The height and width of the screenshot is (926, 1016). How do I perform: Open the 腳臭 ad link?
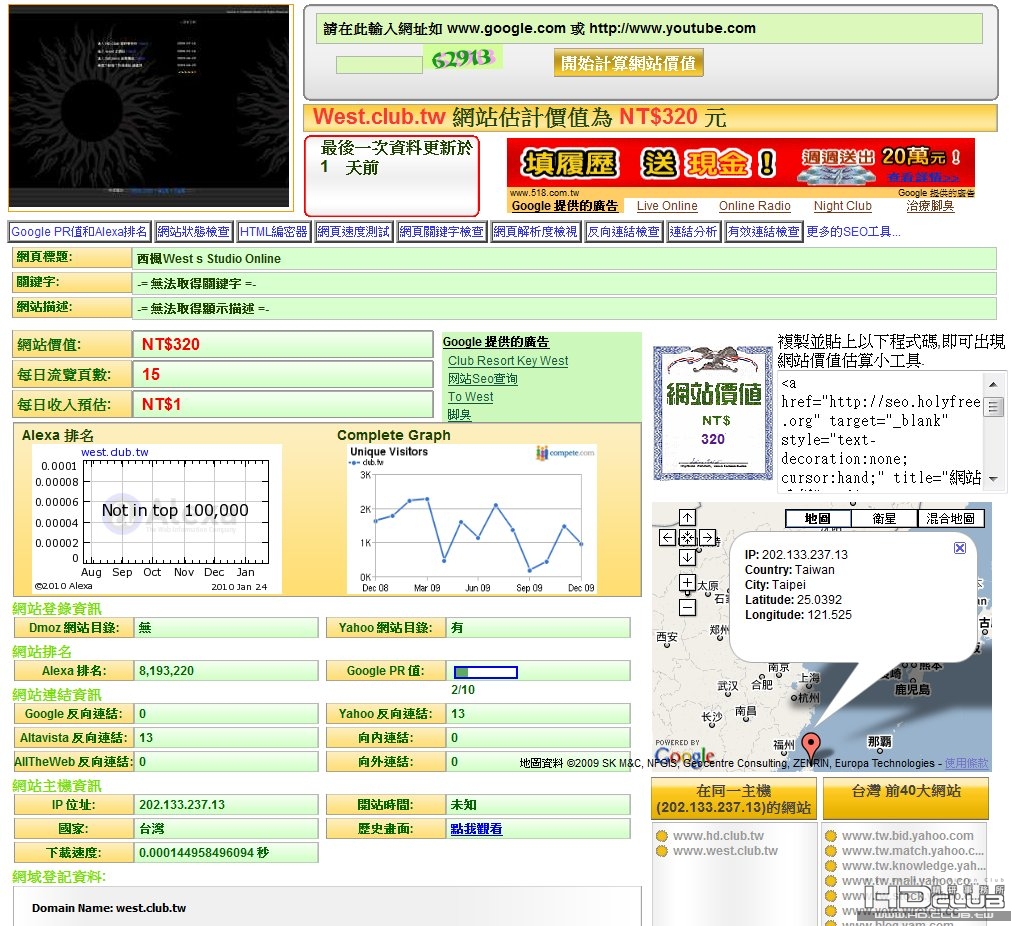[x=459, y=415]
